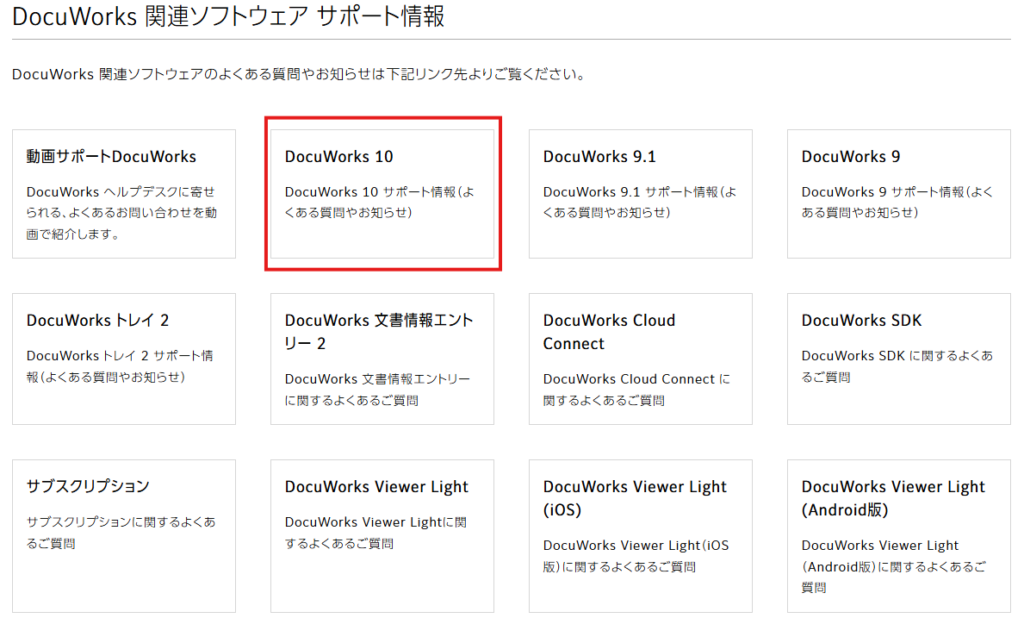
Task: Open the DocuWorks Viewer Light (Android版) card
Action: (899, 536)
